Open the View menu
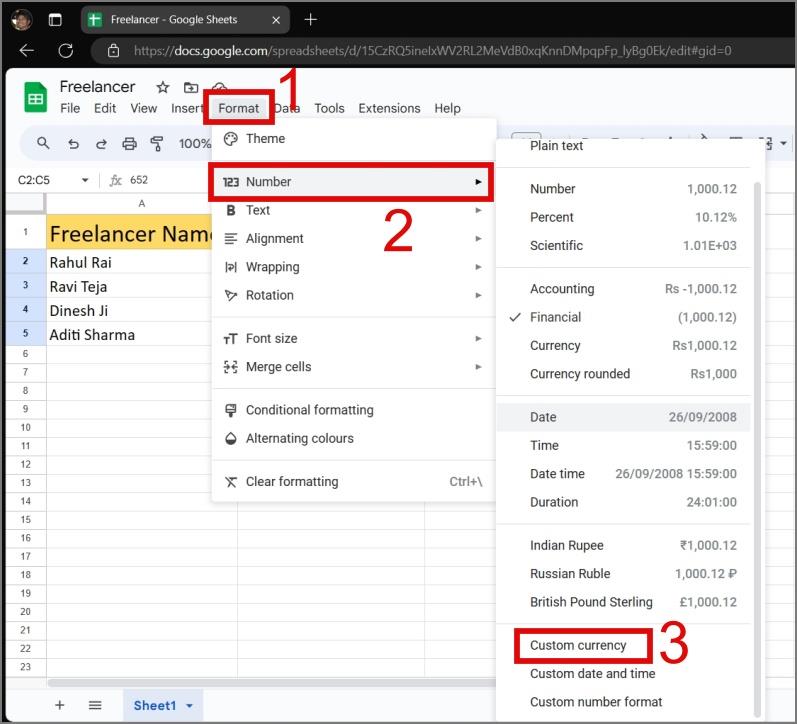797x724 pixels. 143,108
